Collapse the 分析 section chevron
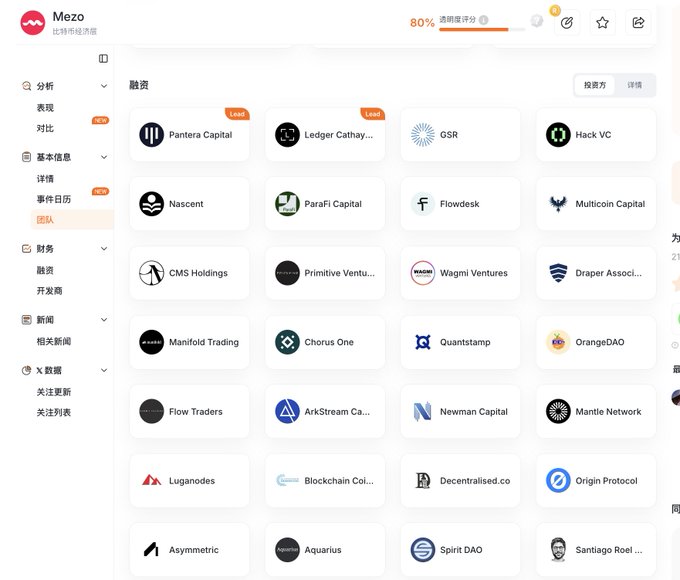This screenshot has width=680, height=580. coord(104,86)
